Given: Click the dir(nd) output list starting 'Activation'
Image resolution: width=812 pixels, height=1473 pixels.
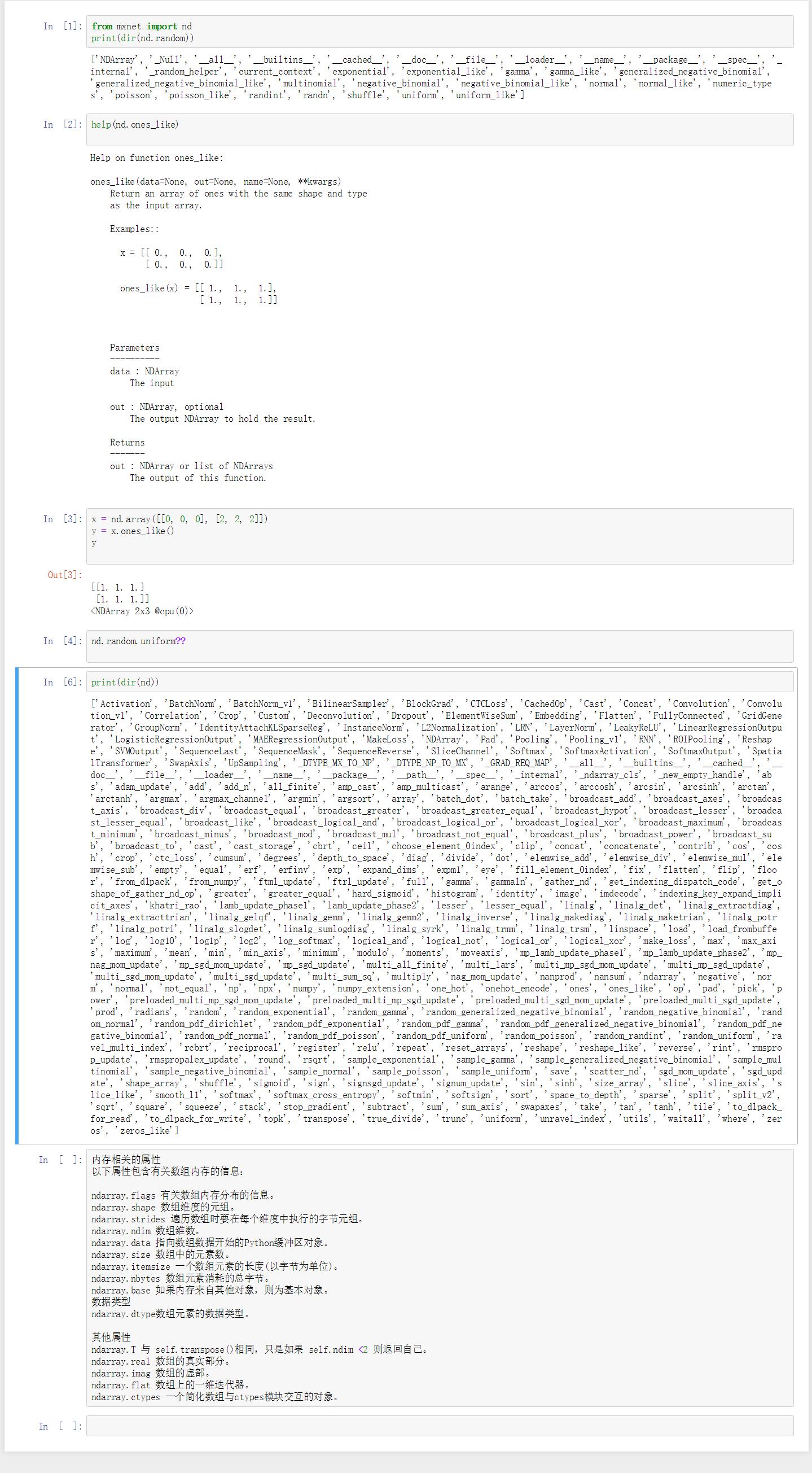Looking at the screenshot, I should [437, 917].
